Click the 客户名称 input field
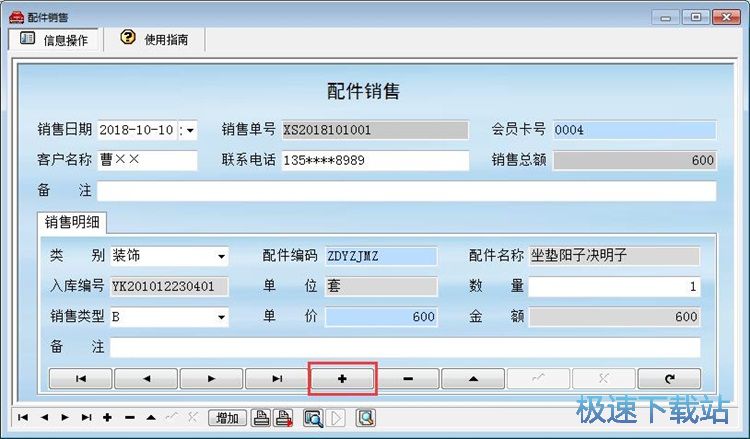The height and width of the screenshot is (439, 750). 147,160
